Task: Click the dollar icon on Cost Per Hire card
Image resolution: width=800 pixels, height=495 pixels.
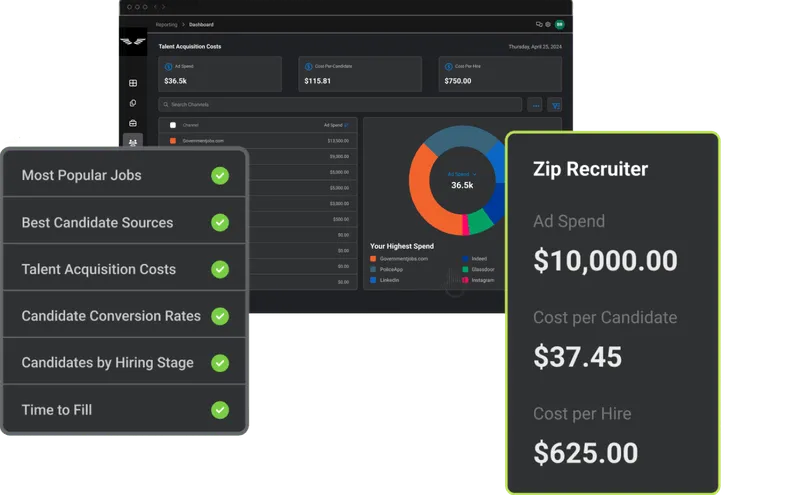Action: (x=448, y=66)
